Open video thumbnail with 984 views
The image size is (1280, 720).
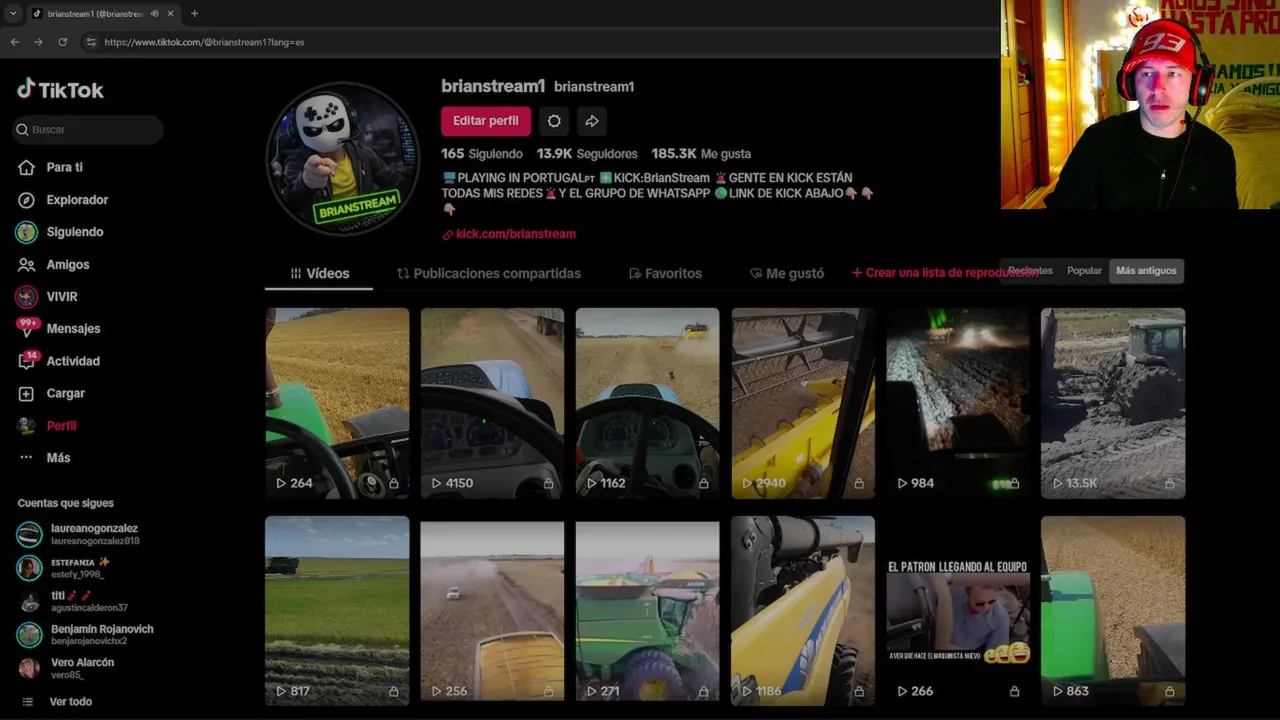958,403
